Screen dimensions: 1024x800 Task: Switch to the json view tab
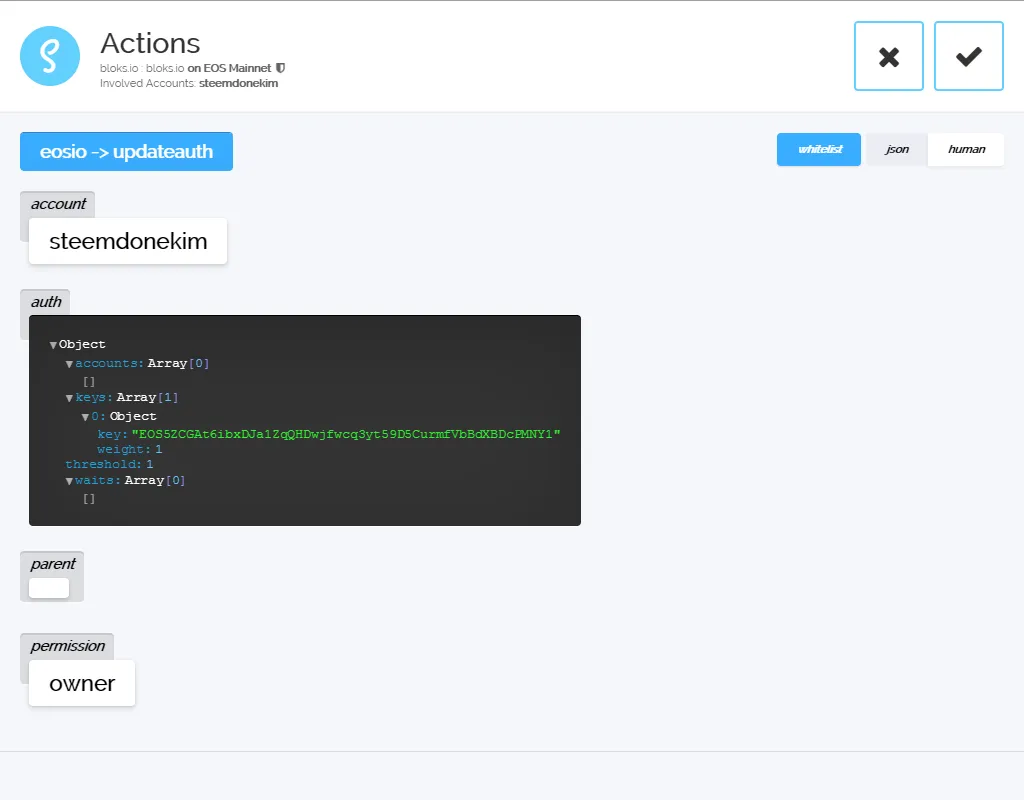tap(897, 150)
